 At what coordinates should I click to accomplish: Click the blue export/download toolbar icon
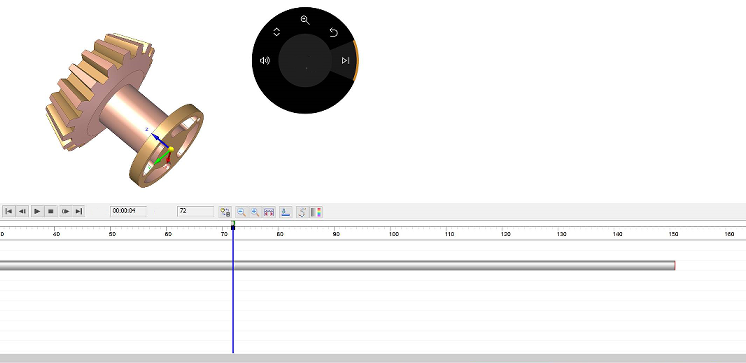[285, 212]
